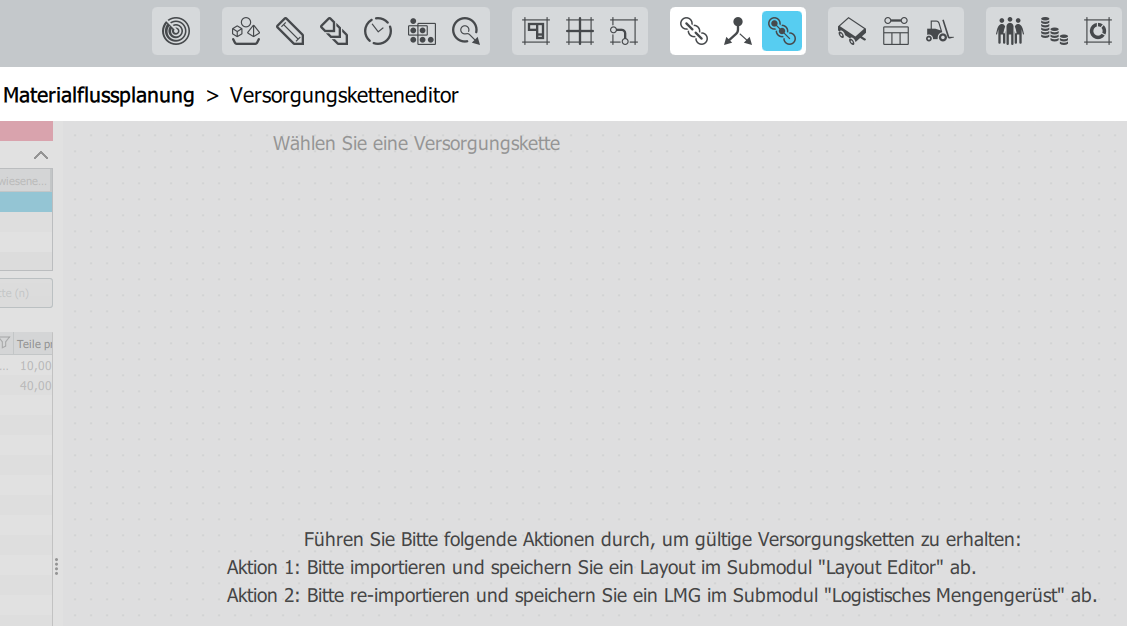The image size is (1127, 626).
Task: Select the pencil-shaped edit icon
Action: [x=290, y=32]
